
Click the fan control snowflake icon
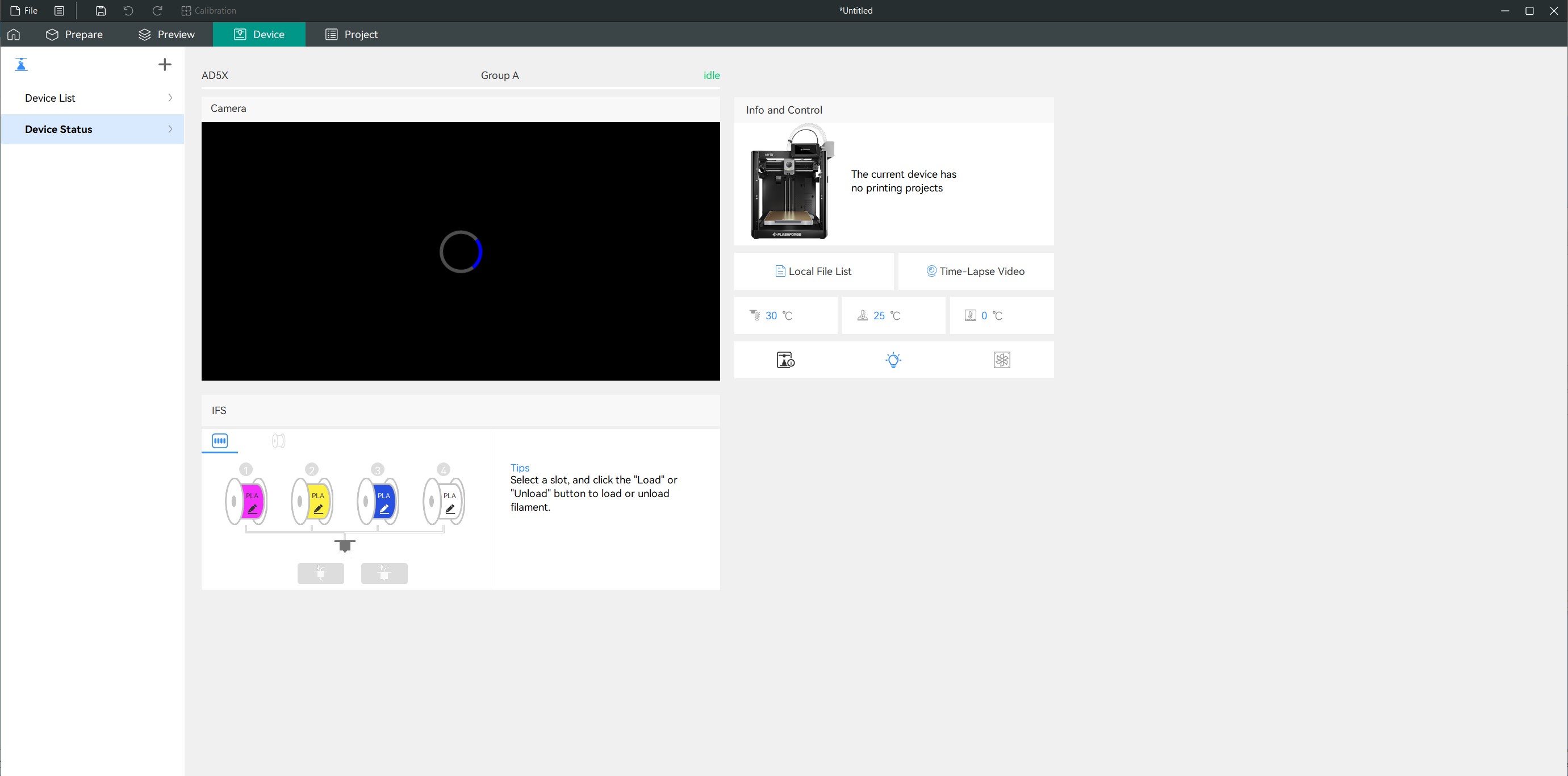tap(1001, 360)
